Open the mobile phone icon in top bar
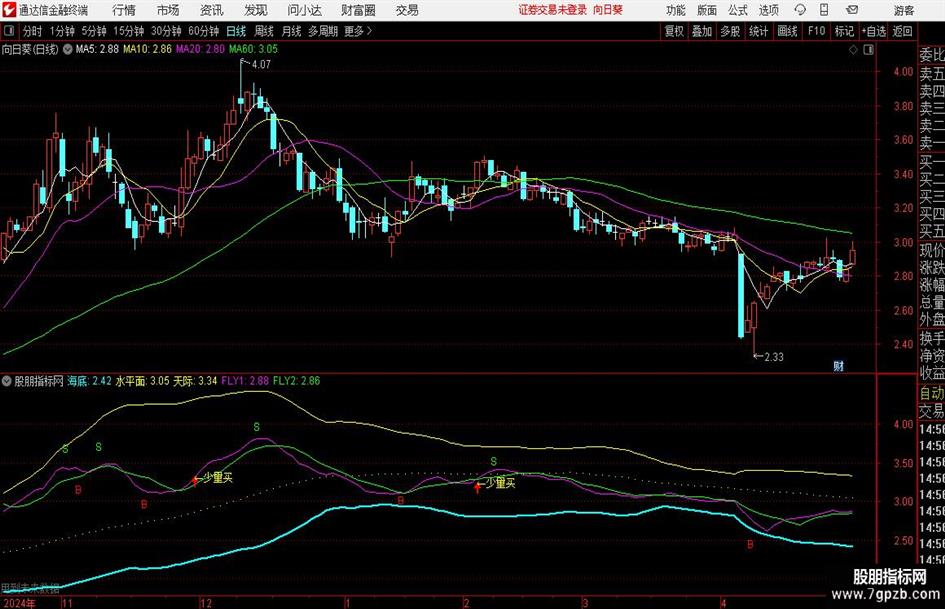Screen dimensions: 945x609 click(x=824, y=10)
